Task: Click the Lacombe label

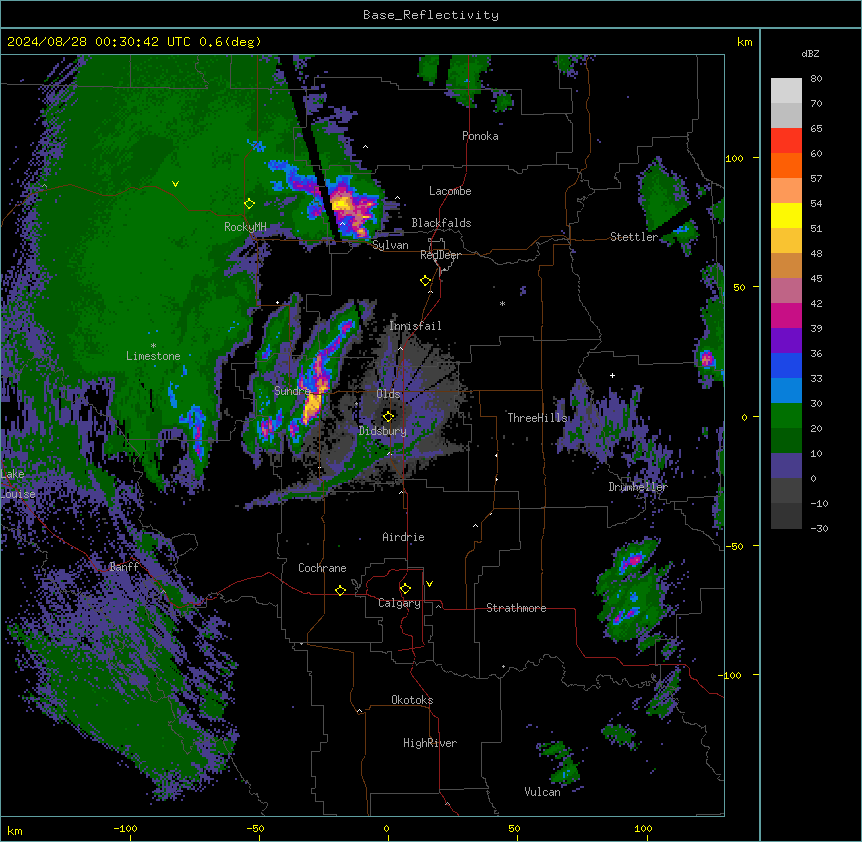Action: 450,191
